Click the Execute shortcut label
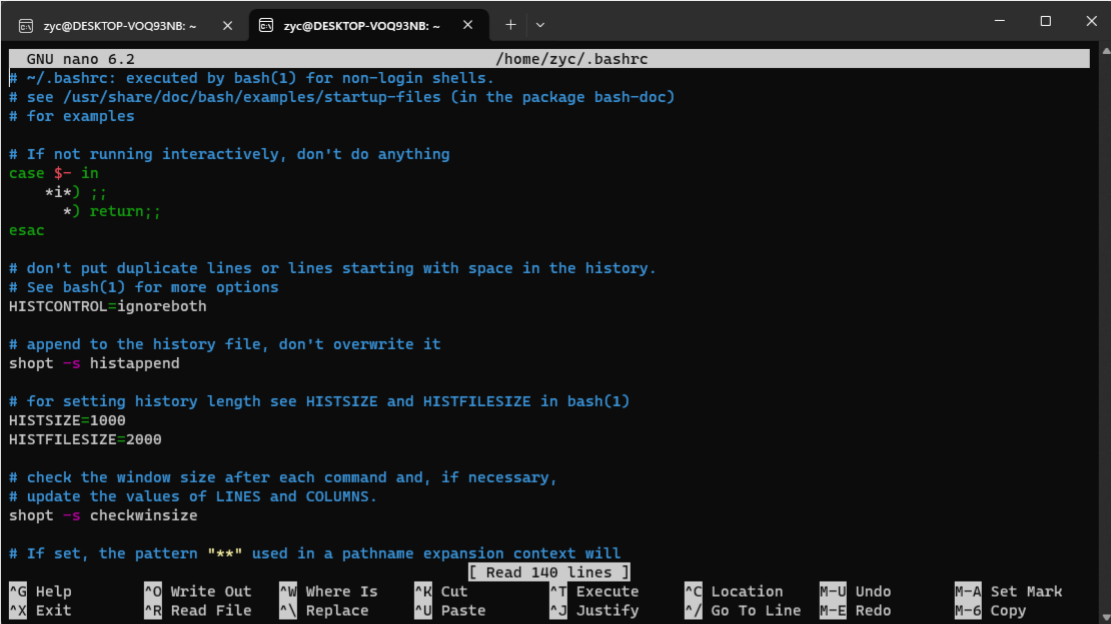This screenshot has width=1111, height=624. (607, 591)
